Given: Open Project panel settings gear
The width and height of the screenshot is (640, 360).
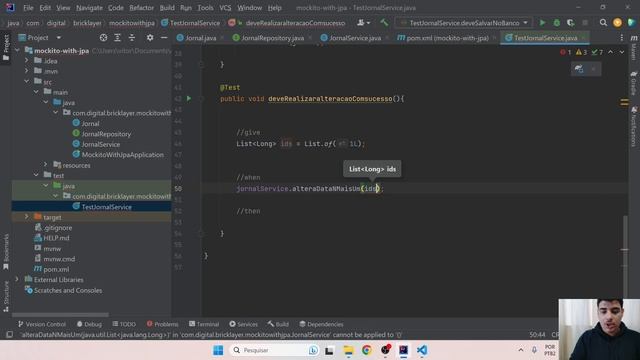Looking at the screenshot, I should tap(150, 38).
